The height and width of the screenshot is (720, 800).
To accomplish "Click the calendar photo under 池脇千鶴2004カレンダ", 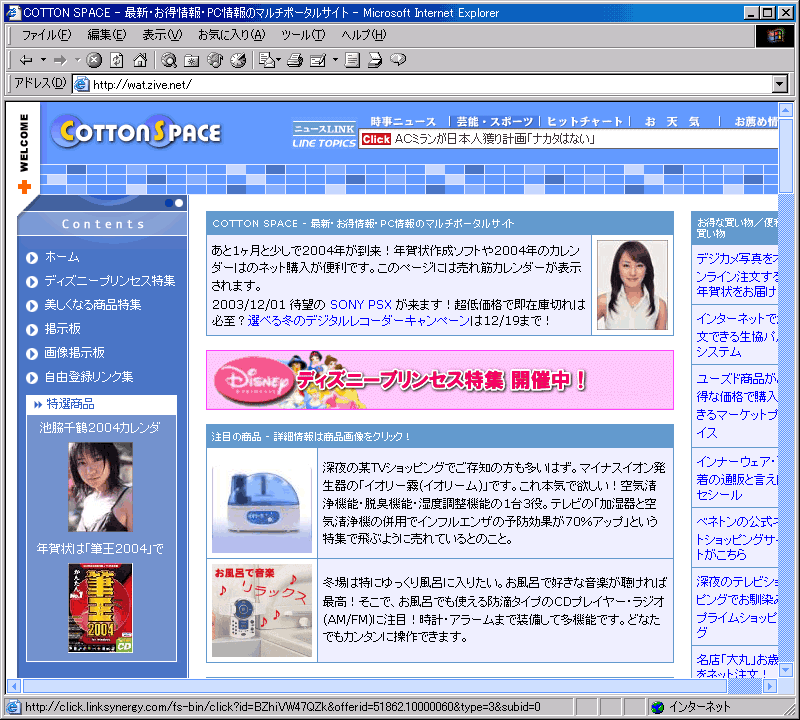I will [101, 487].
